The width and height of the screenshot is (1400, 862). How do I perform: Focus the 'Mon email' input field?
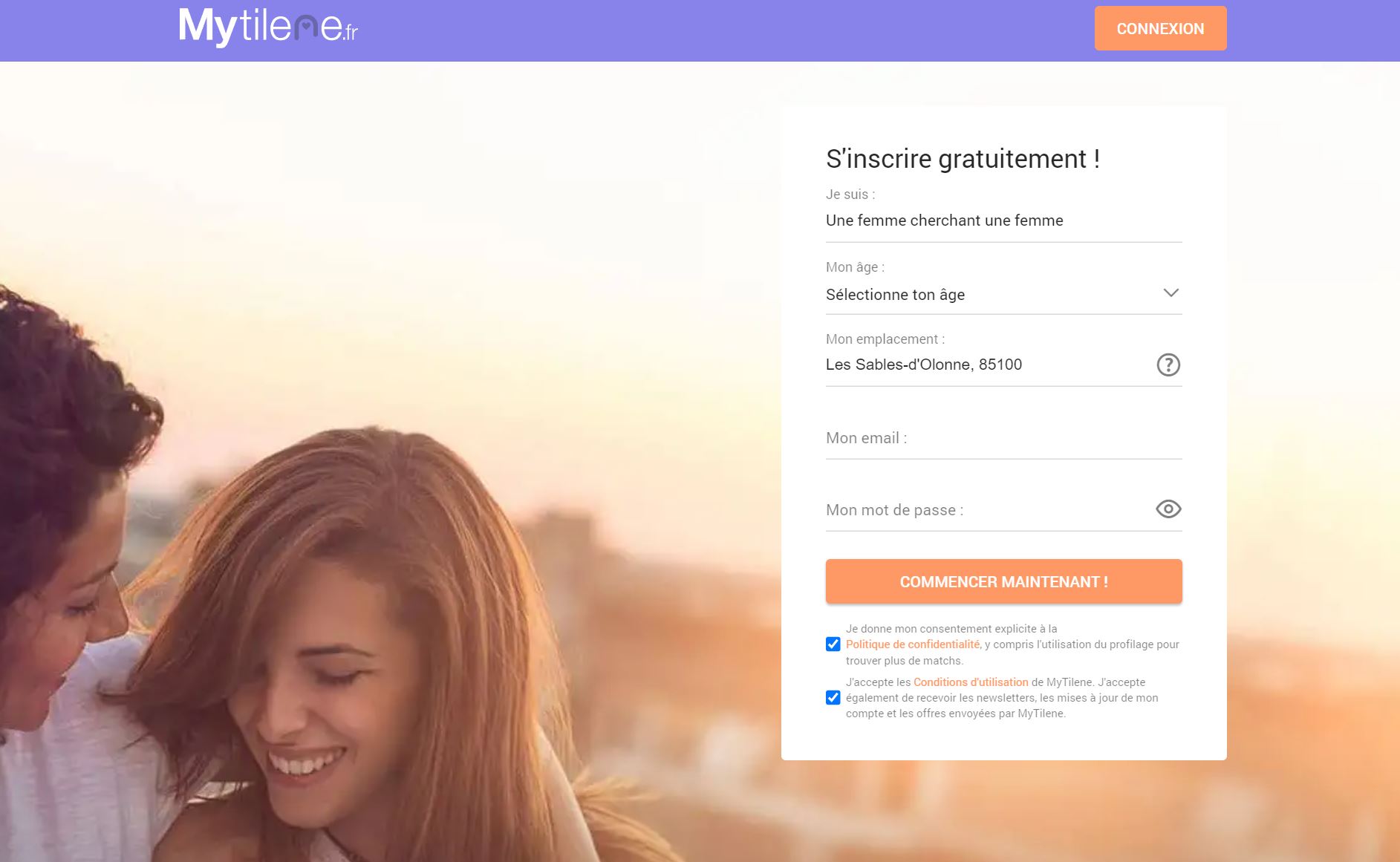coord(1003,439)
